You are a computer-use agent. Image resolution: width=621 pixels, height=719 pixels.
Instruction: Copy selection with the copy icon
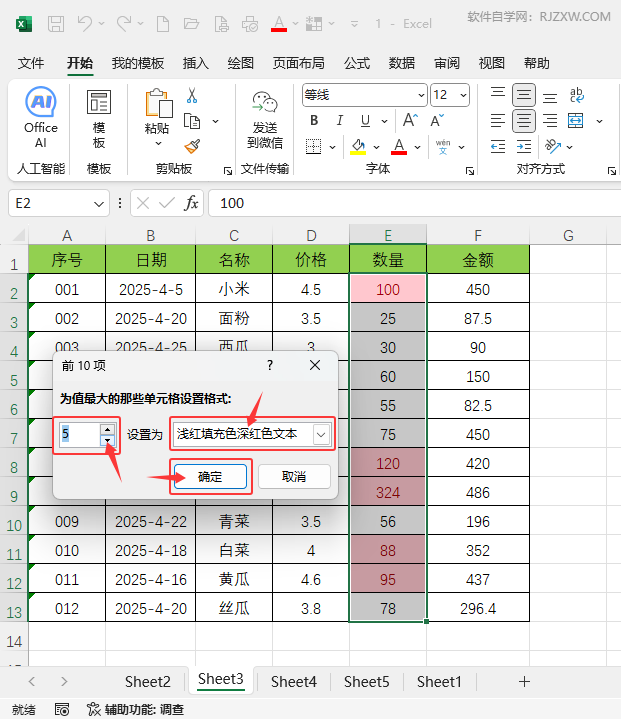pyautogui.click(x=192, y=122)
